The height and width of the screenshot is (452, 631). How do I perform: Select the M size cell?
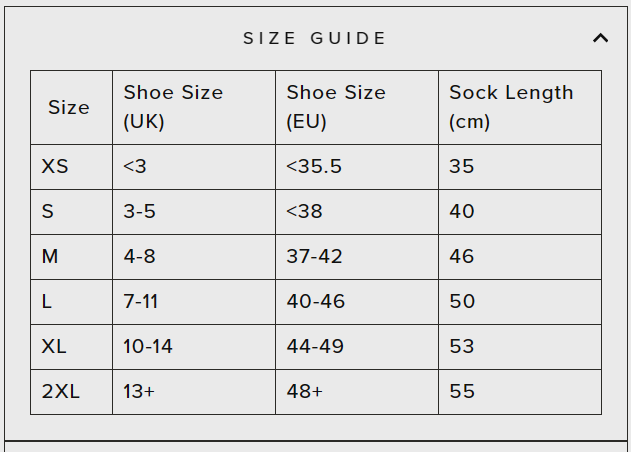click(50, 256)
